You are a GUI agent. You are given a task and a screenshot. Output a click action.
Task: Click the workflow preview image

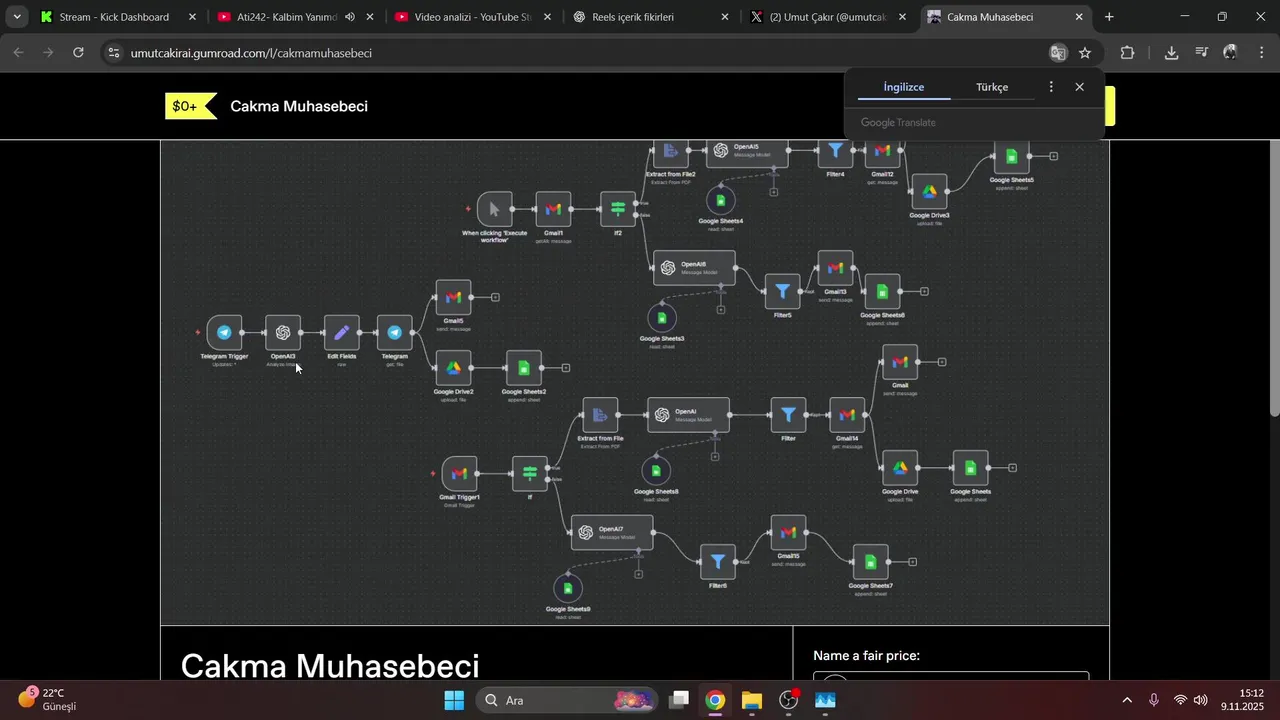coord(635,382)
